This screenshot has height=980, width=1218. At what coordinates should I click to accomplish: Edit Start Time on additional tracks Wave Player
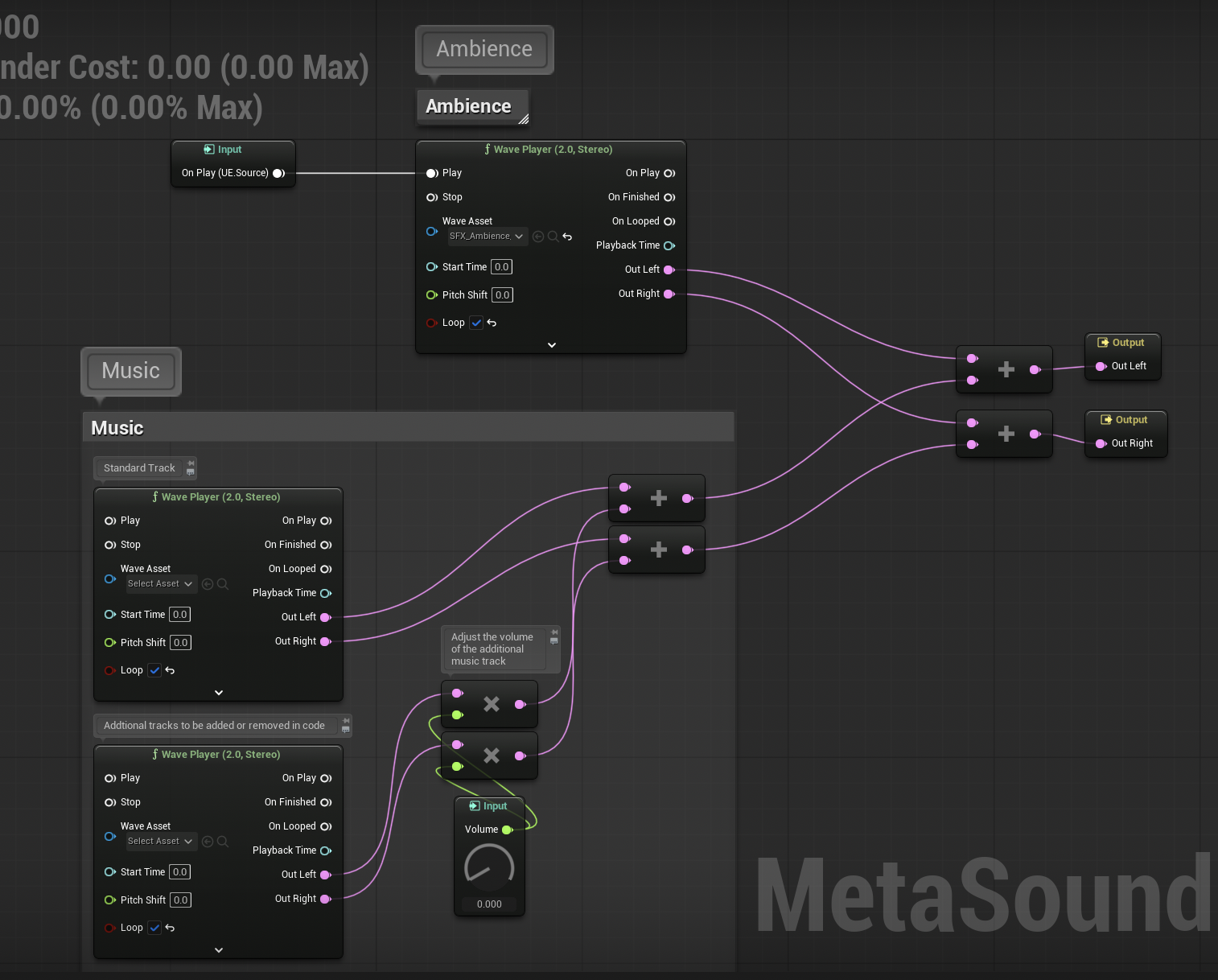tap(179, 872)
